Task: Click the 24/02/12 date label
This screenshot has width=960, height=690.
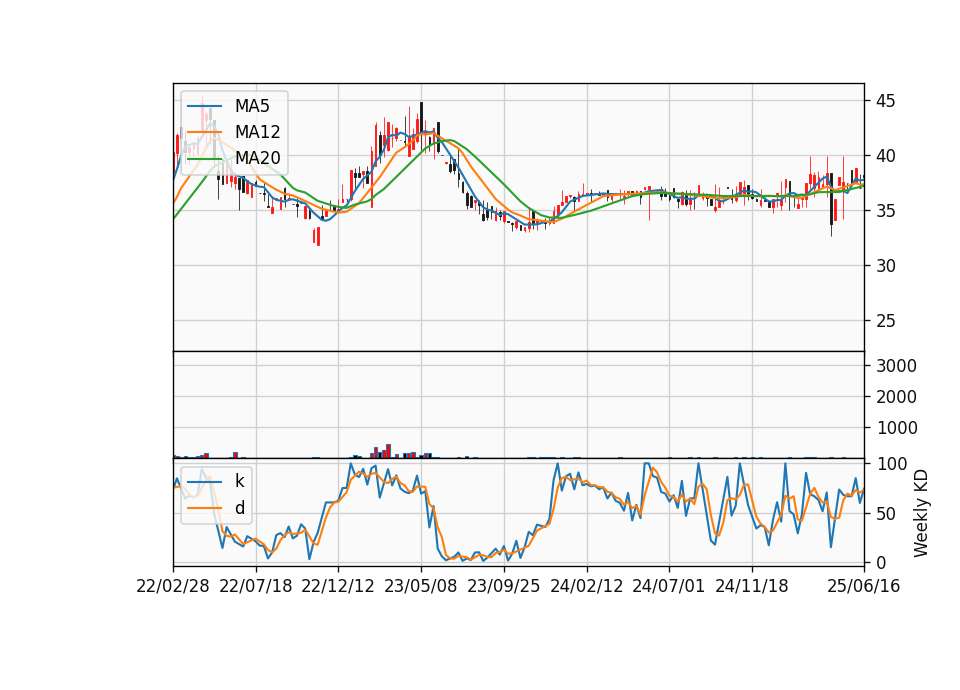Action: tap(587, 586)
